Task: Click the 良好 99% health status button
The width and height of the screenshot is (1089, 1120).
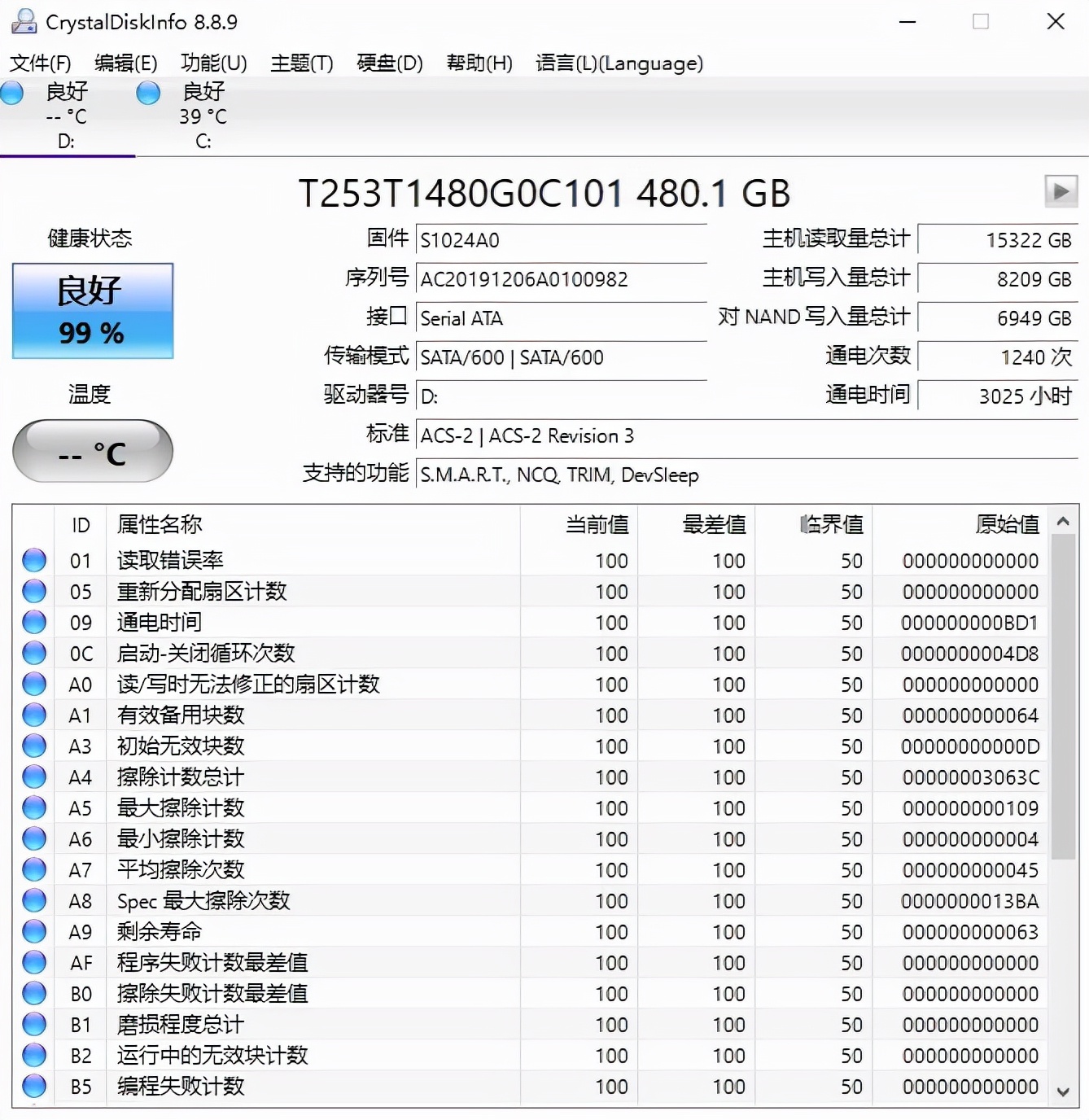Action: point(92,311)
